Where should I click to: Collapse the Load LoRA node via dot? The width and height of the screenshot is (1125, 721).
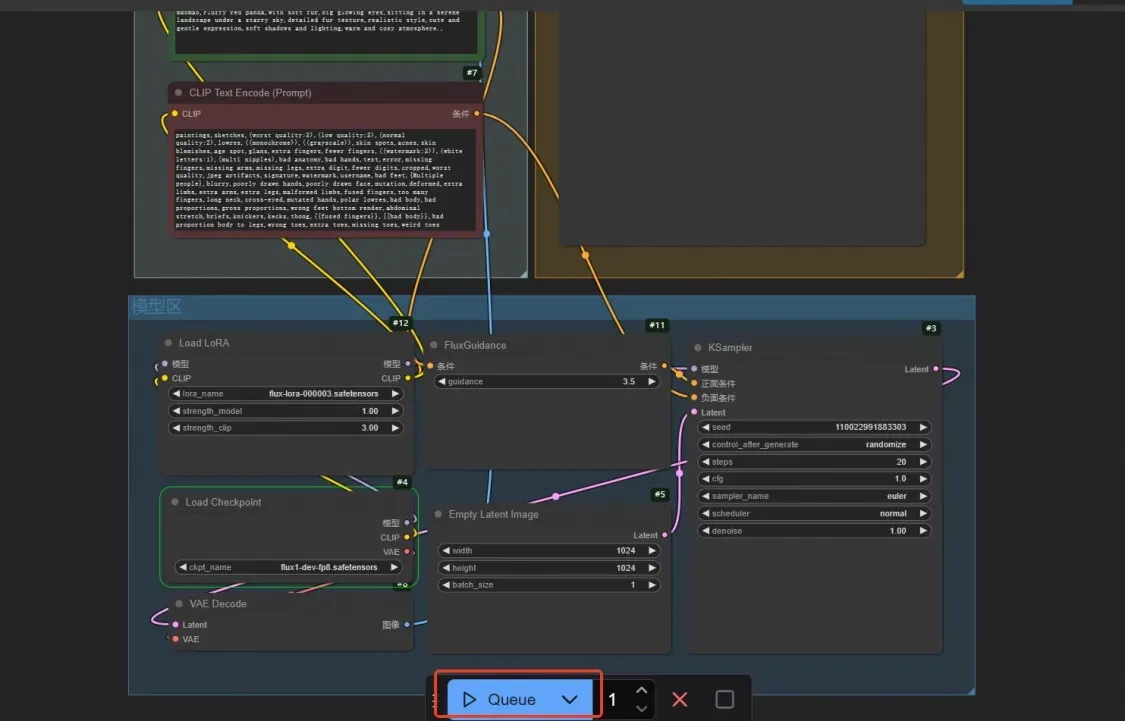coord(169,343)
